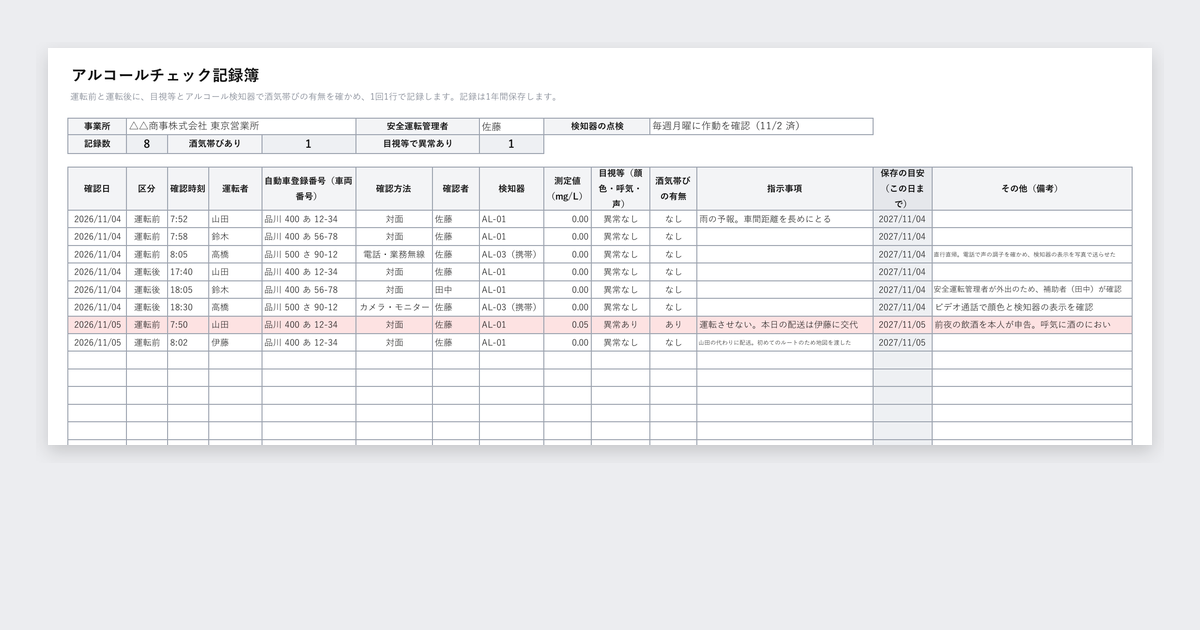Select the 目視等で異常あり count value
The image size is (1200, 630).
click(x=511, y=144)
